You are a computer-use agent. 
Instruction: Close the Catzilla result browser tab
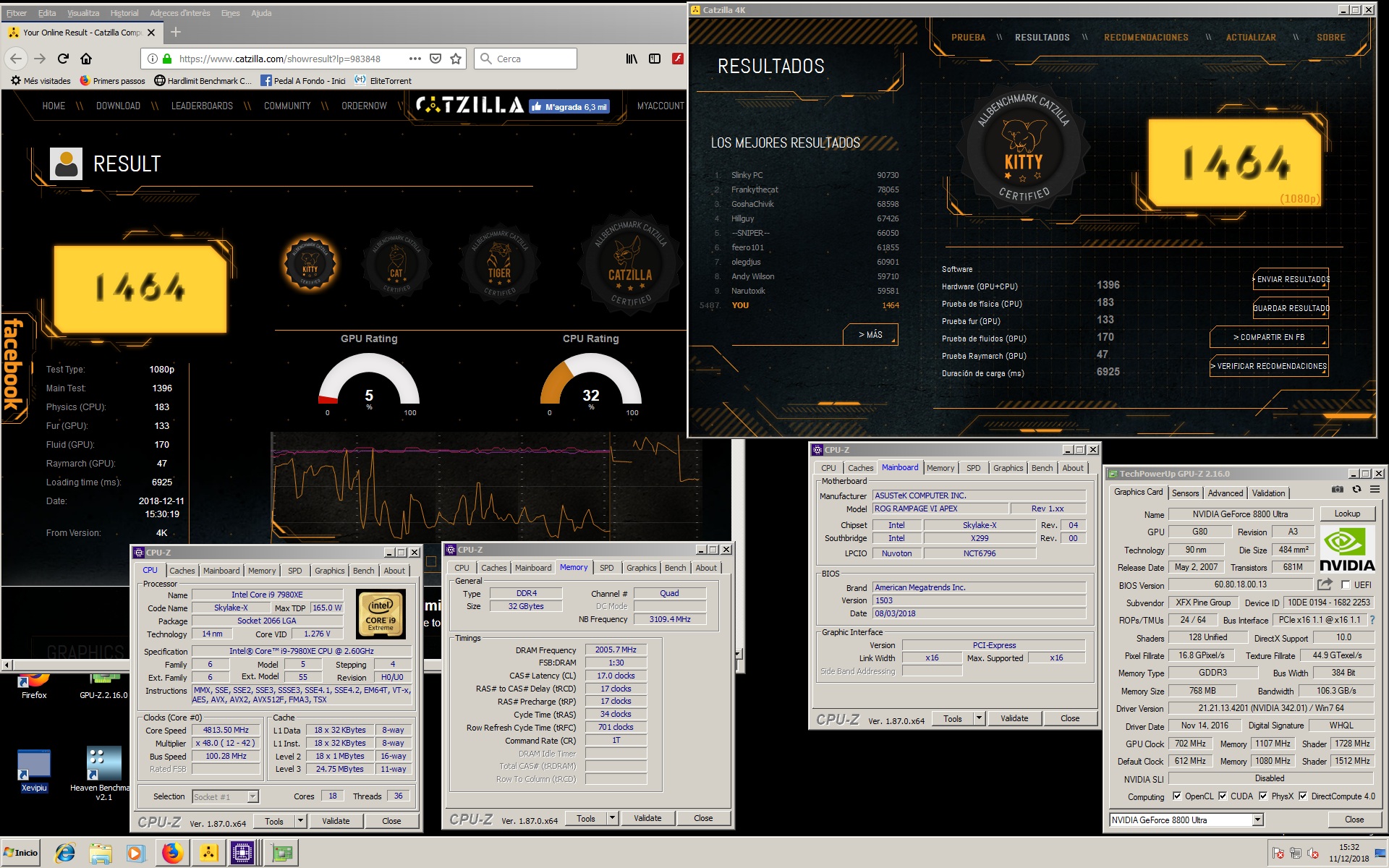click(150, 33)
